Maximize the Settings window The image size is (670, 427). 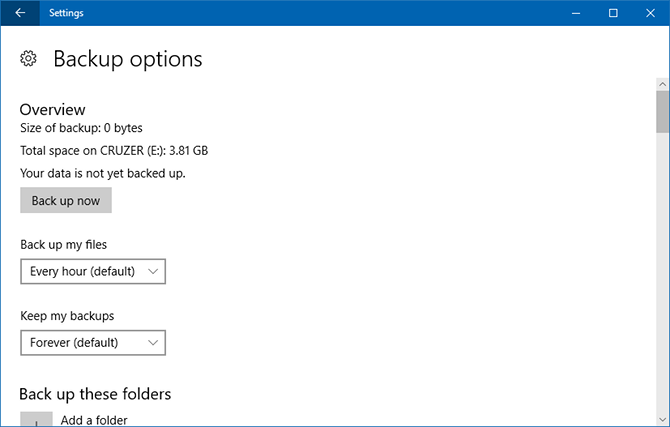click(x=613, y=13)
